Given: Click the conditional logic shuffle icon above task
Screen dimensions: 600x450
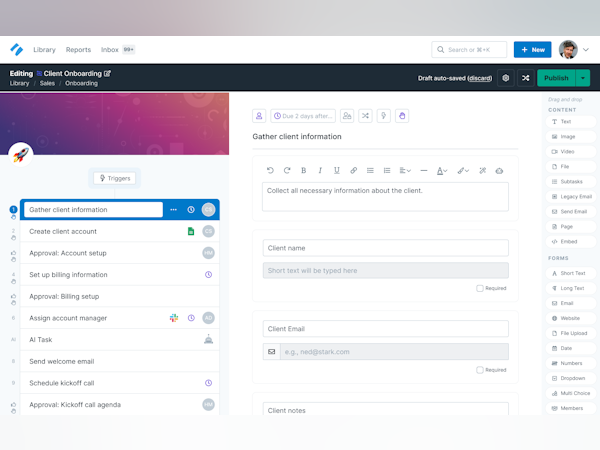Looking at the screenshot, I should point(365,116).
